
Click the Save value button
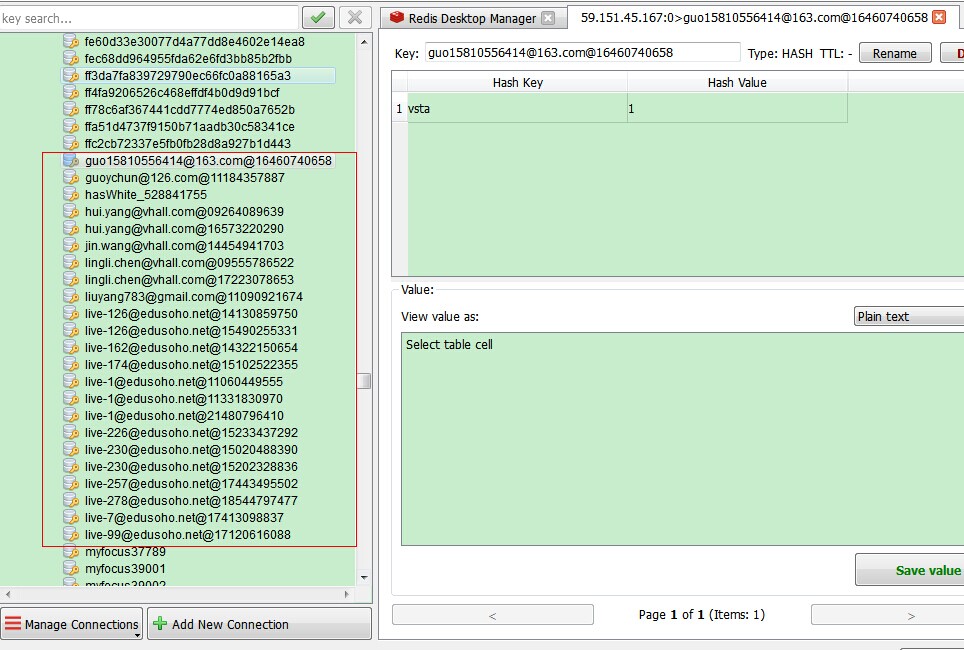pyautogui.click(x=911, y=570)
